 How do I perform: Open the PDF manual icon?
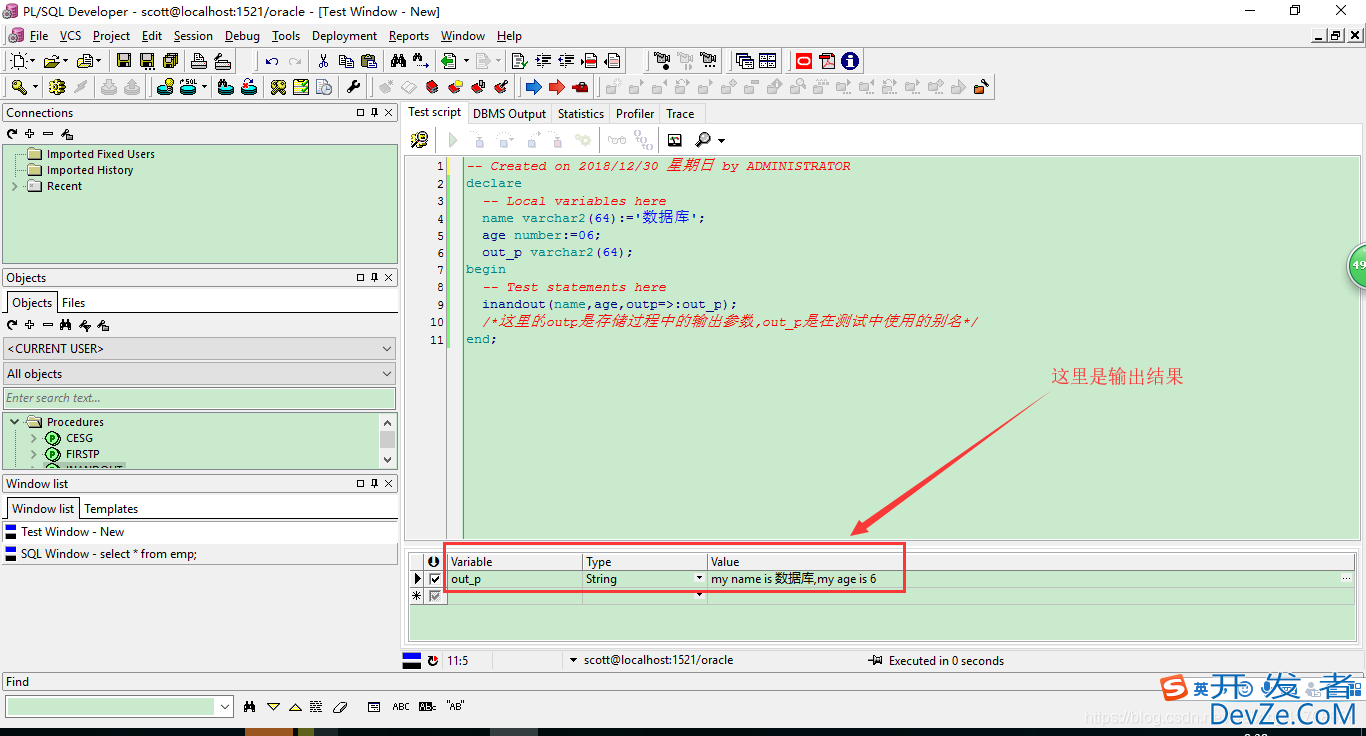827,61
